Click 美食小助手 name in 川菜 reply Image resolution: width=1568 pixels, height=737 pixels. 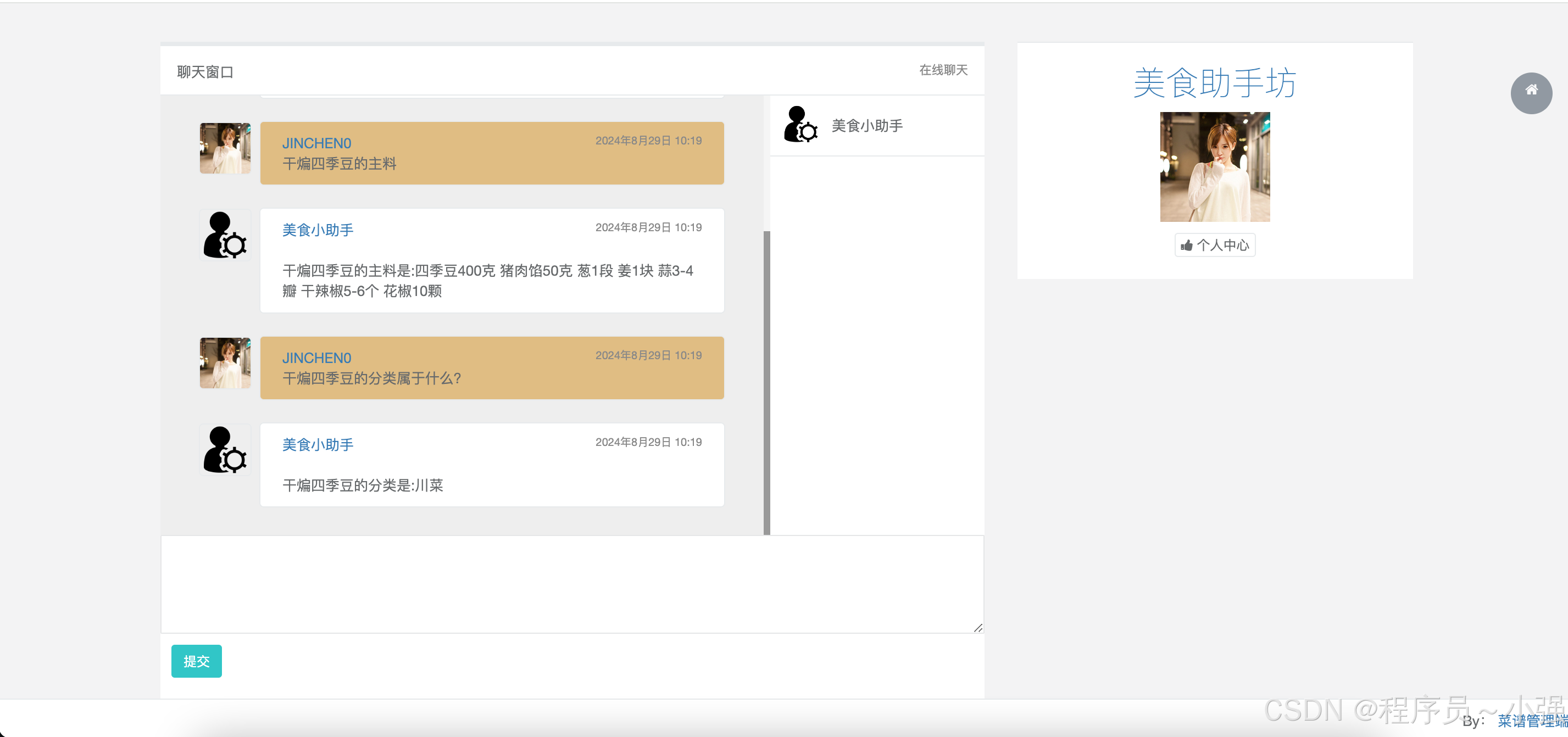point(318,445)
